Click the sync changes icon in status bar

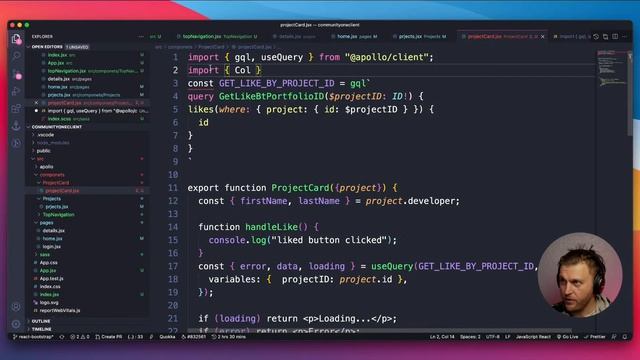coord(62,337)
